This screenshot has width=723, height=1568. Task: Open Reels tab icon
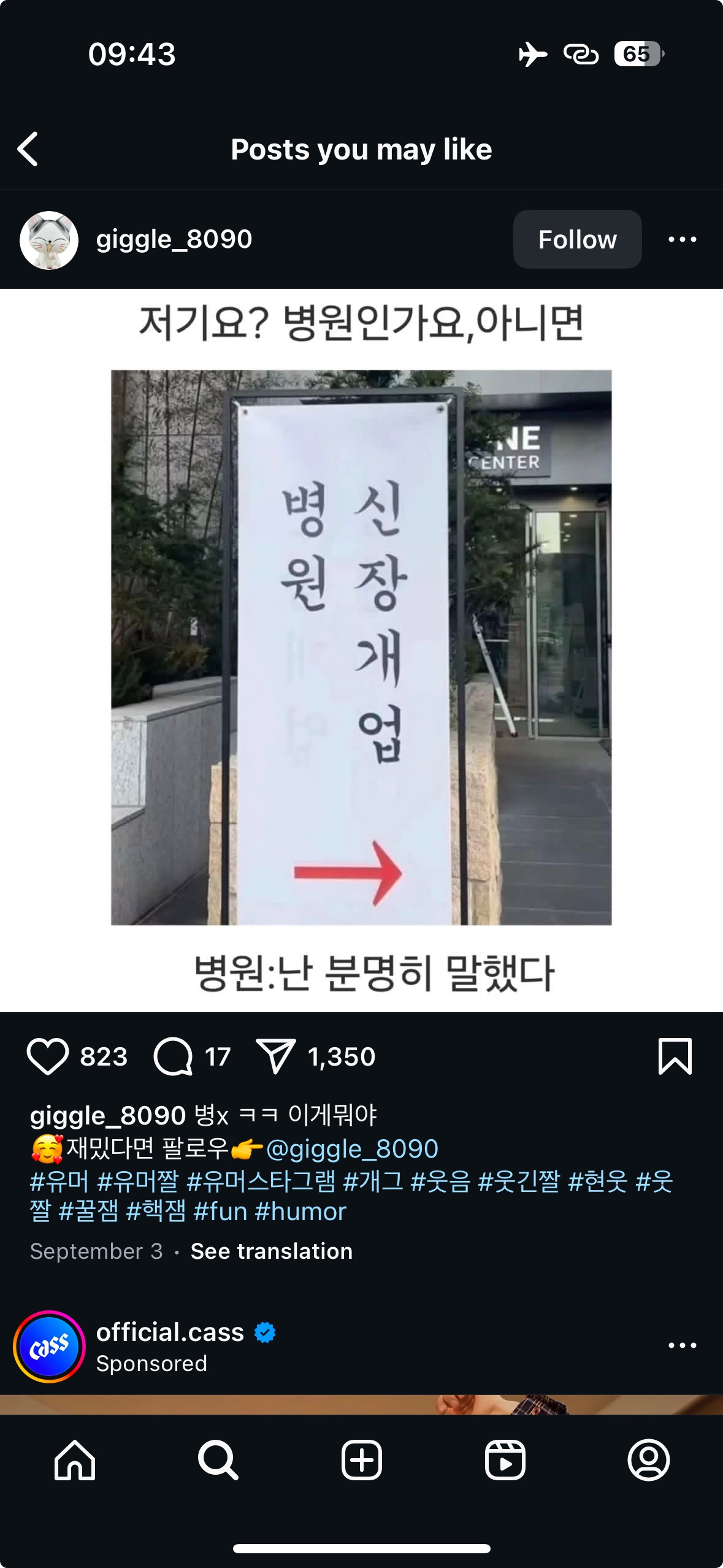[x=505, y=1460]
